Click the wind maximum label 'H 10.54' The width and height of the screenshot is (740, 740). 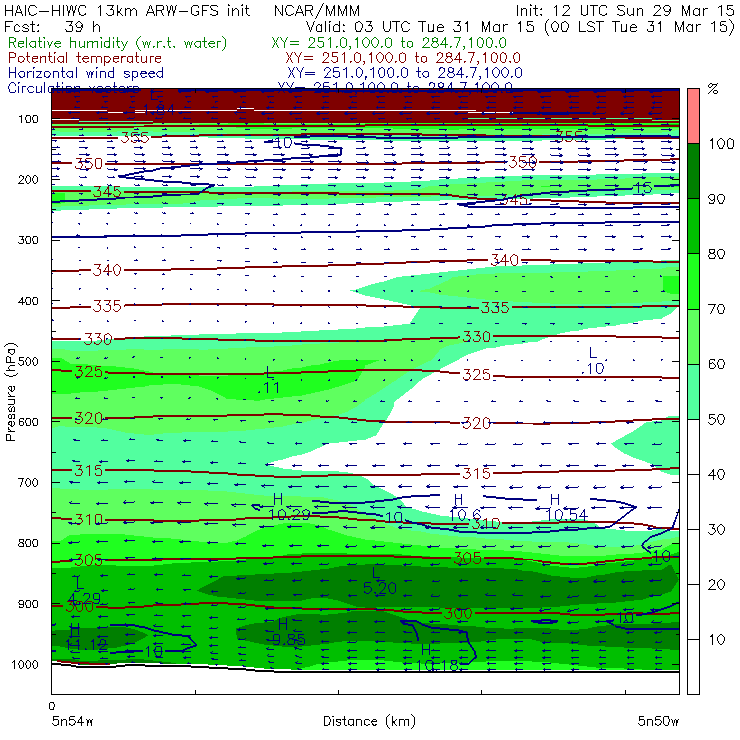(566, 507)
